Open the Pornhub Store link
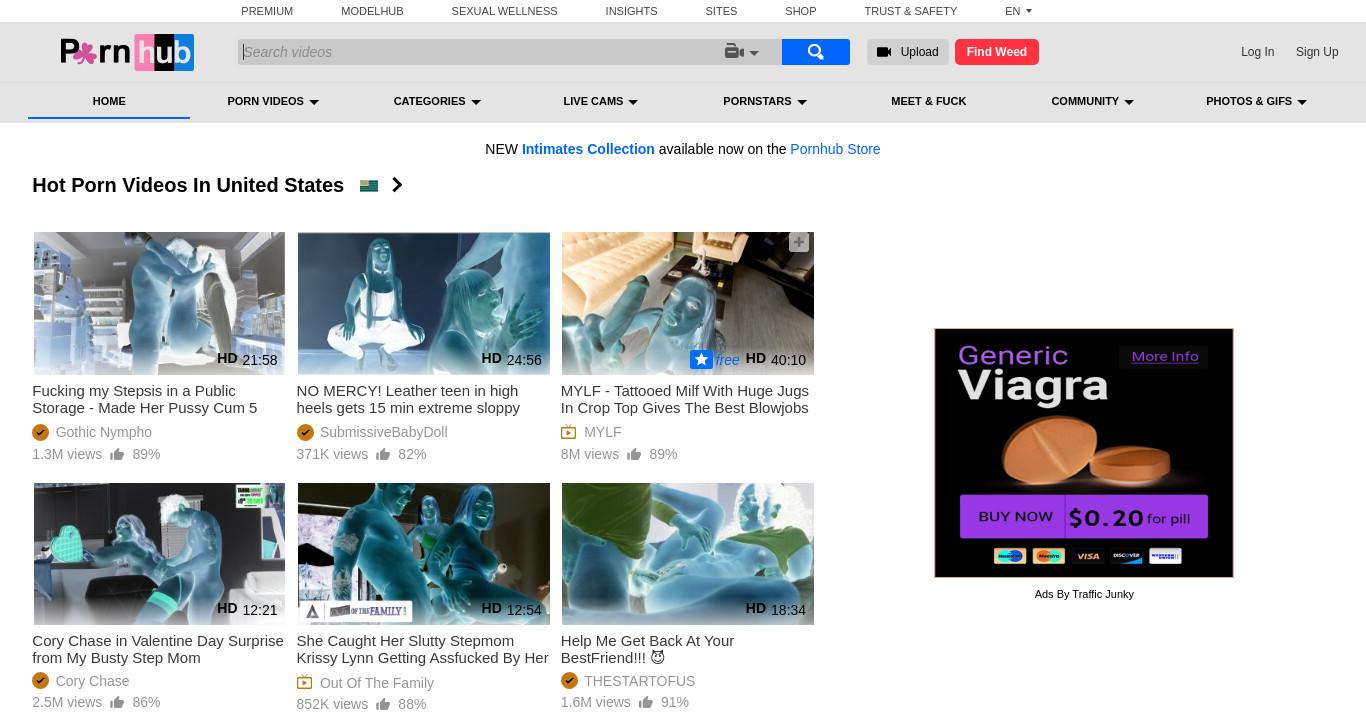Viewport: 1366px width, 728px height. pos(835,149)
